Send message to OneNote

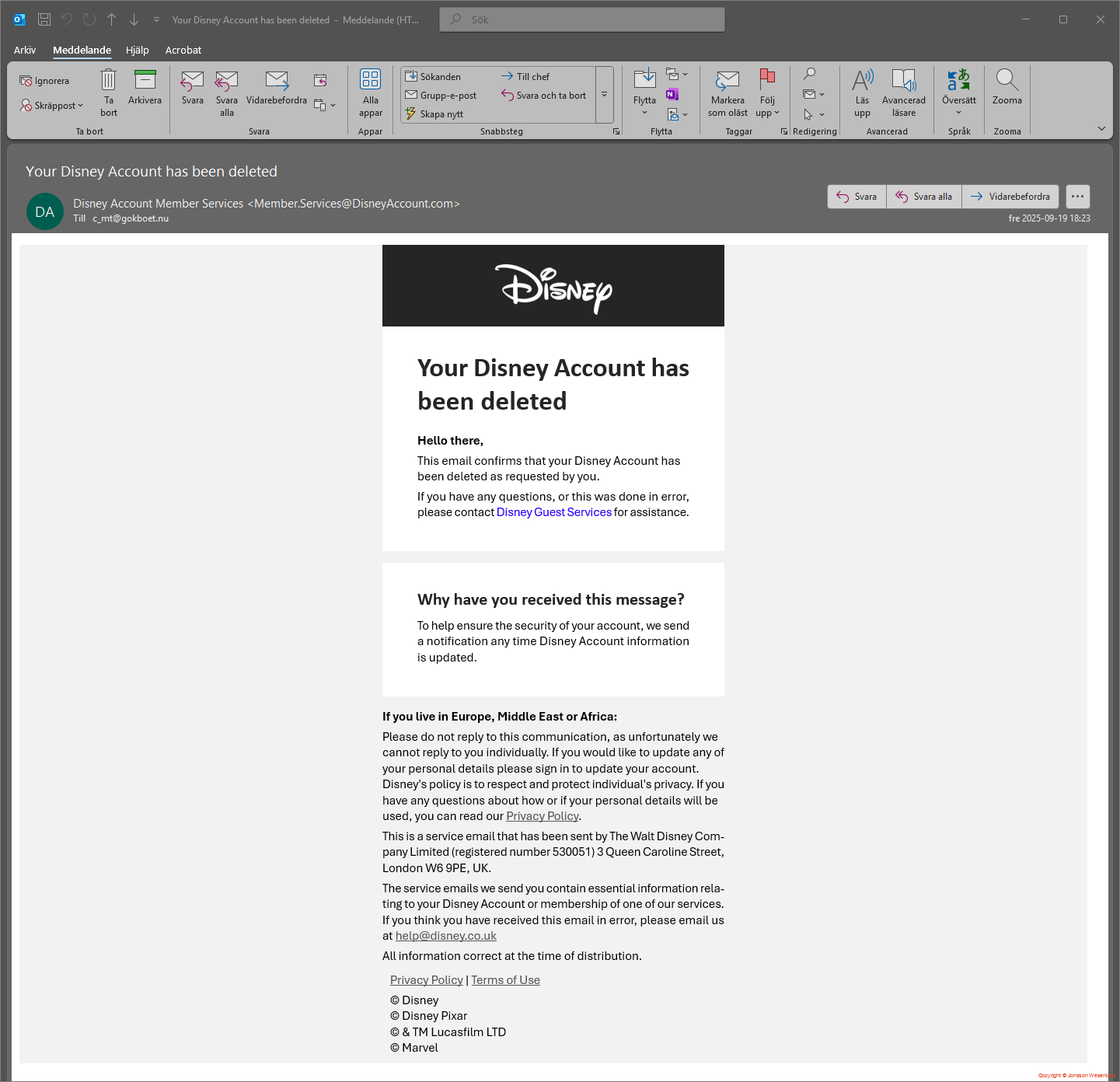click(672, 95)
